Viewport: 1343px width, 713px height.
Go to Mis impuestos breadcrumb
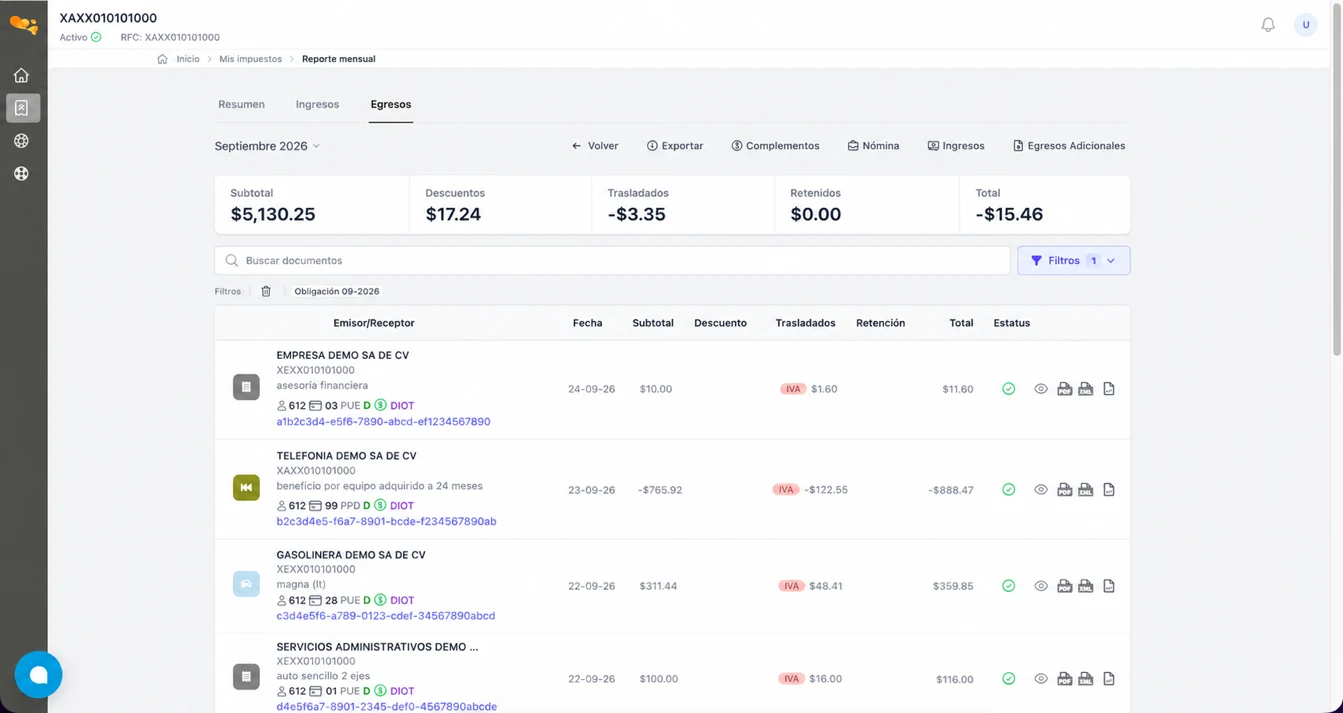click(x=250, y=59)
